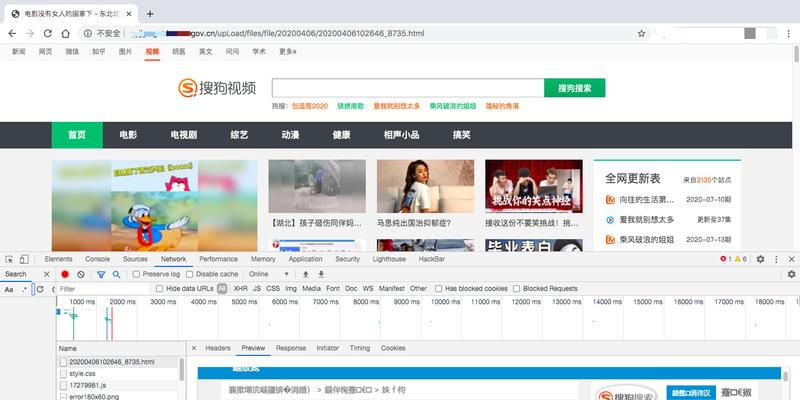Screen dimensions: 800x400
Task: Click the red error count indicator
Action: 726,259
